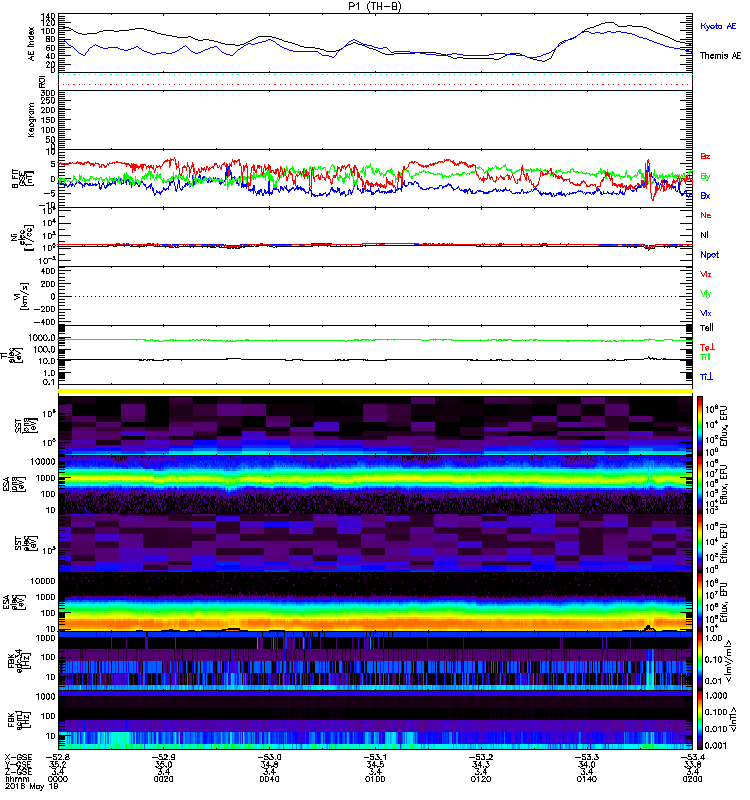Click the blue velocity legend label below Viy

[x=706, y=313]
